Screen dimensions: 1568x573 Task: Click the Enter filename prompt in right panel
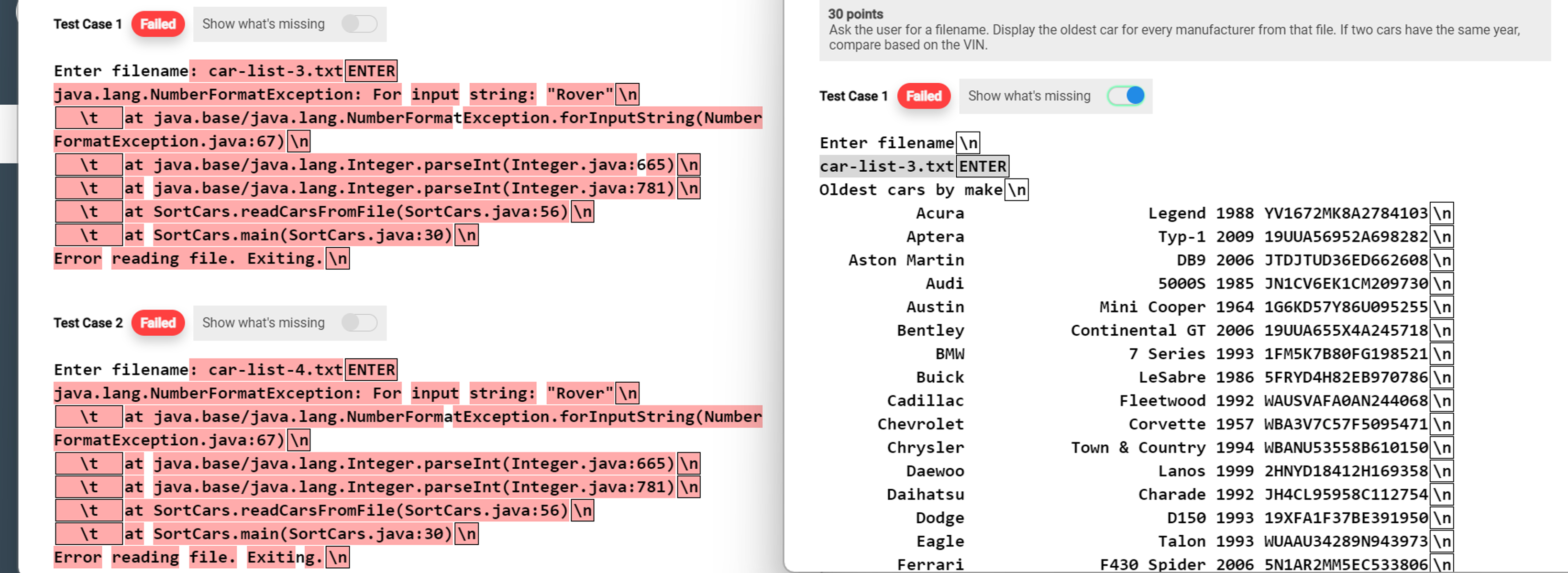(886, 143)
